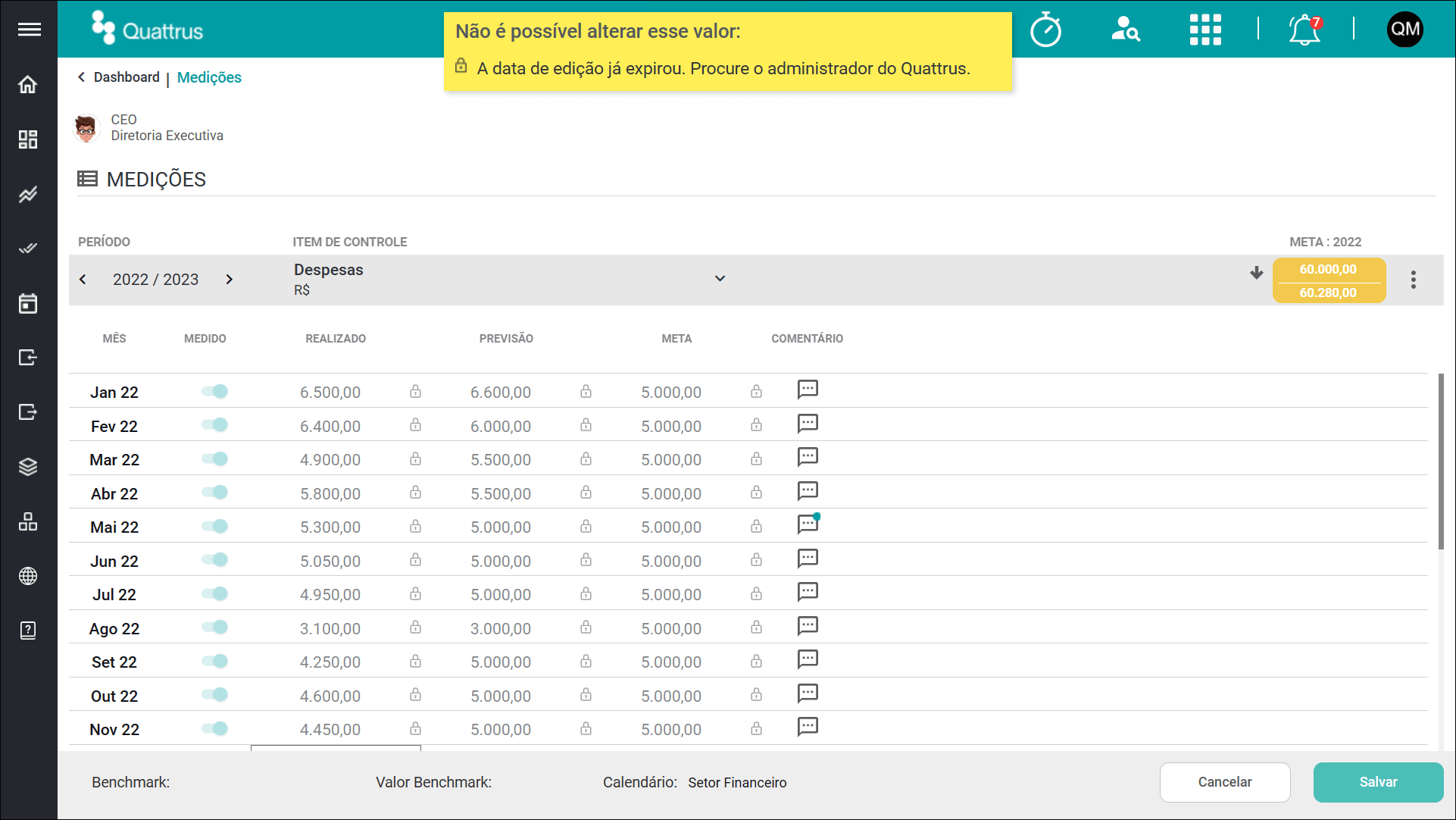Click the realizado value 4.450,00 for Nov 22
The height and width of the screenshot is (820, 1456).
[x=330, y=730]
